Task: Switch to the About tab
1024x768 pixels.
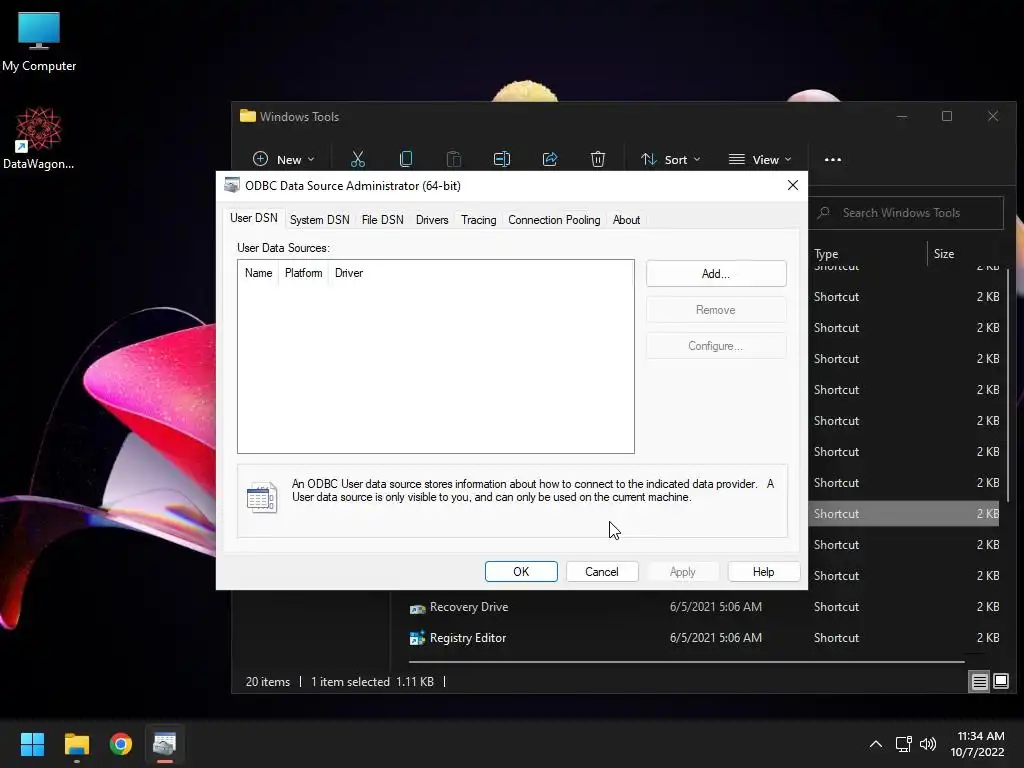Action: tap(626, 220)
